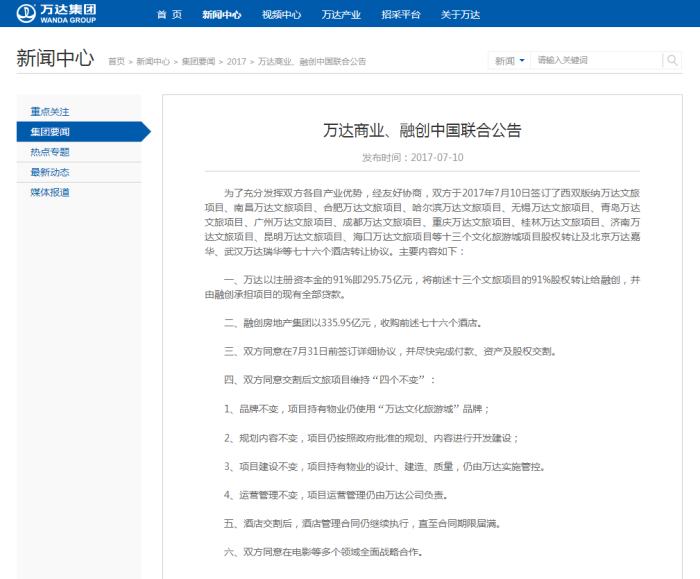Screen dimensions: 700x579
Task: Click item 4 about 运营管理不变
Action: click(x=336, y=495)
